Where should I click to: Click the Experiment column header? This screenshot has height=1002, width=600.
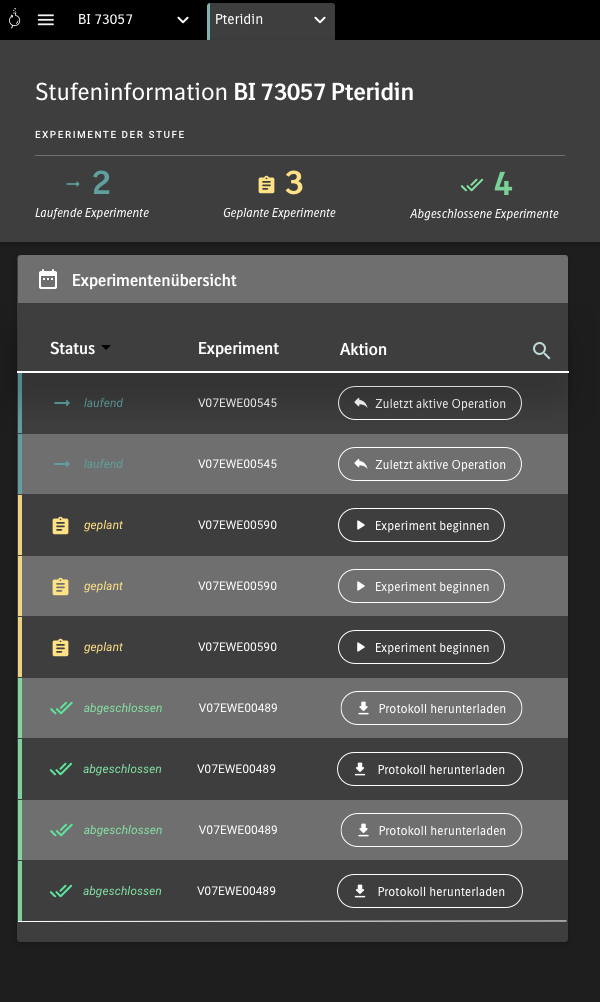(x=238, y=349)
